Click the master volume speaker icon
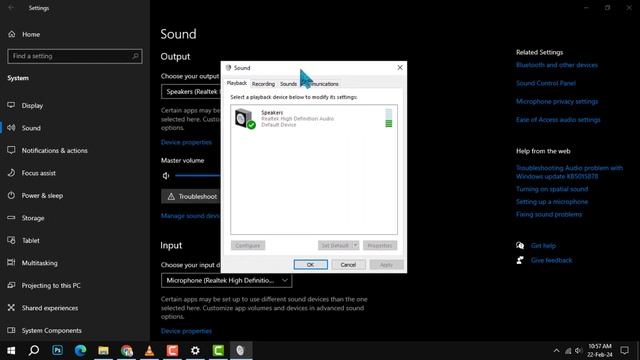 166,176
